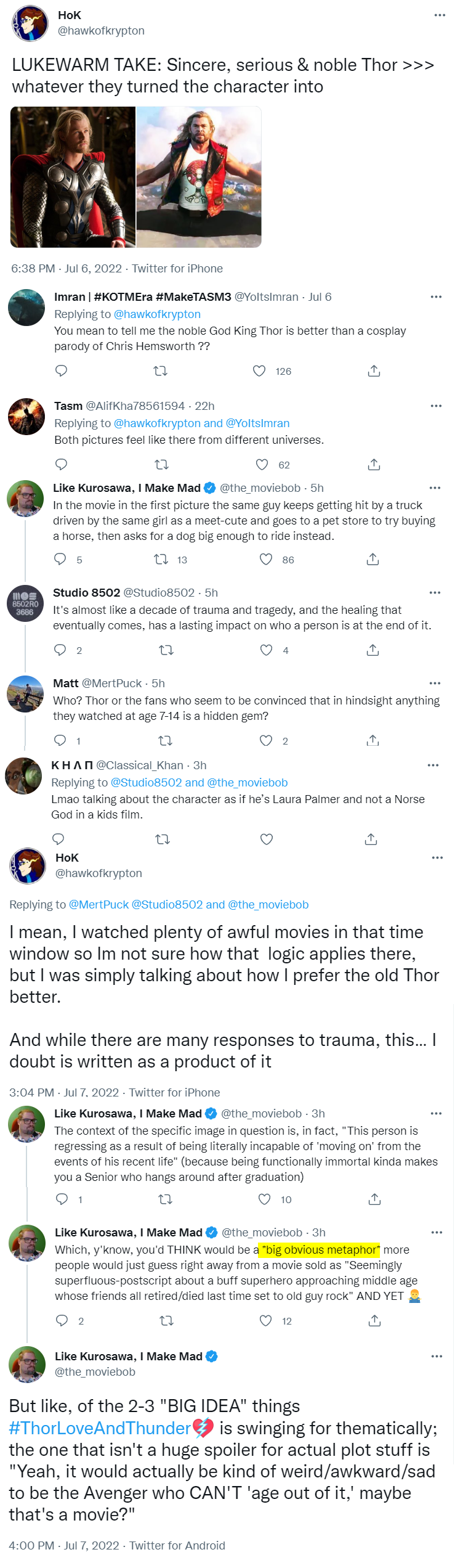455x1568 pixels.
Task: Share Tasm's tweet
Action: (374, 465)
